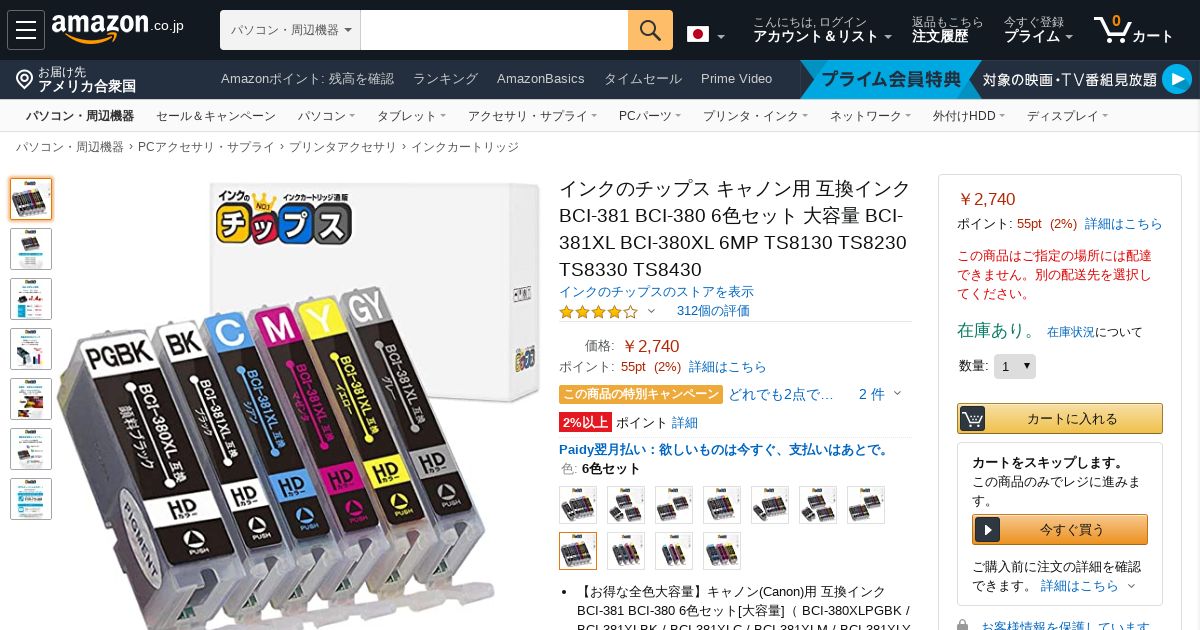Open 312個の評価 reviews link
Viewport: 1200px width, 630px height.
tap(713, 311)
